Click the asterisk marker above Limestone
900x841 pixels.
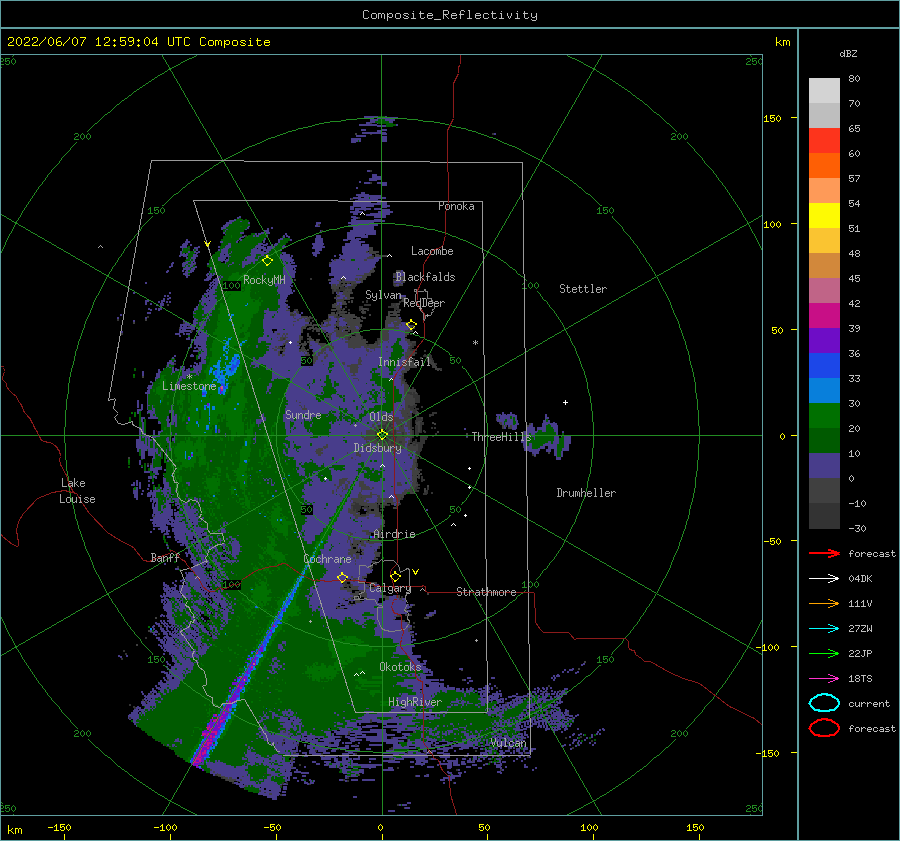point(189,377)
